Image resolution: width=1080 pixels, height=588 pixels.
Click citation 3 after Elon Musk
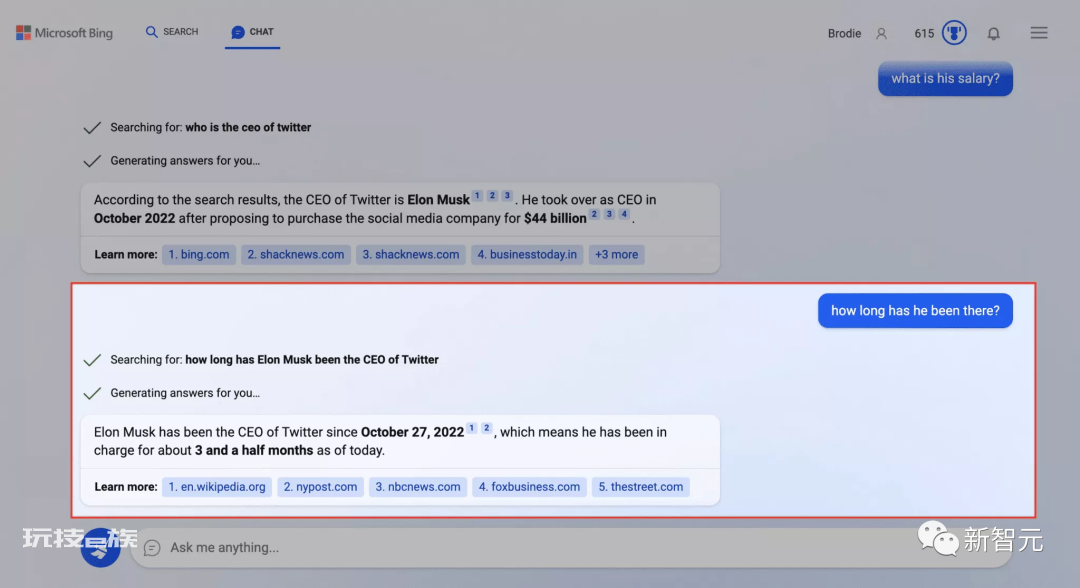pyautogui.click(x=507, y=196)
